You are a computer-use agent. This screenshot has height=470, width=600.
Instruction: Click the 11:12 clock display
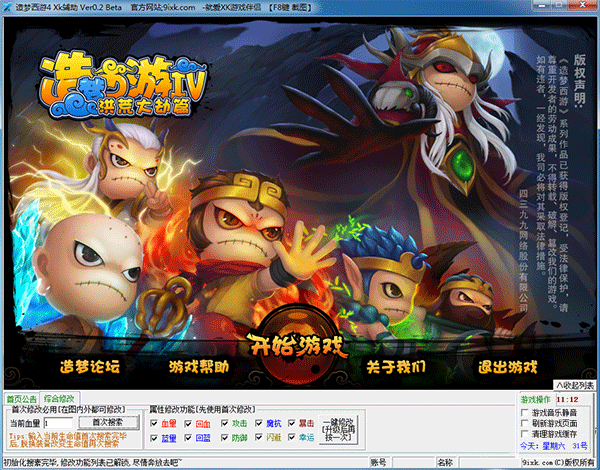pyautogui.click(x=567, y=400)
